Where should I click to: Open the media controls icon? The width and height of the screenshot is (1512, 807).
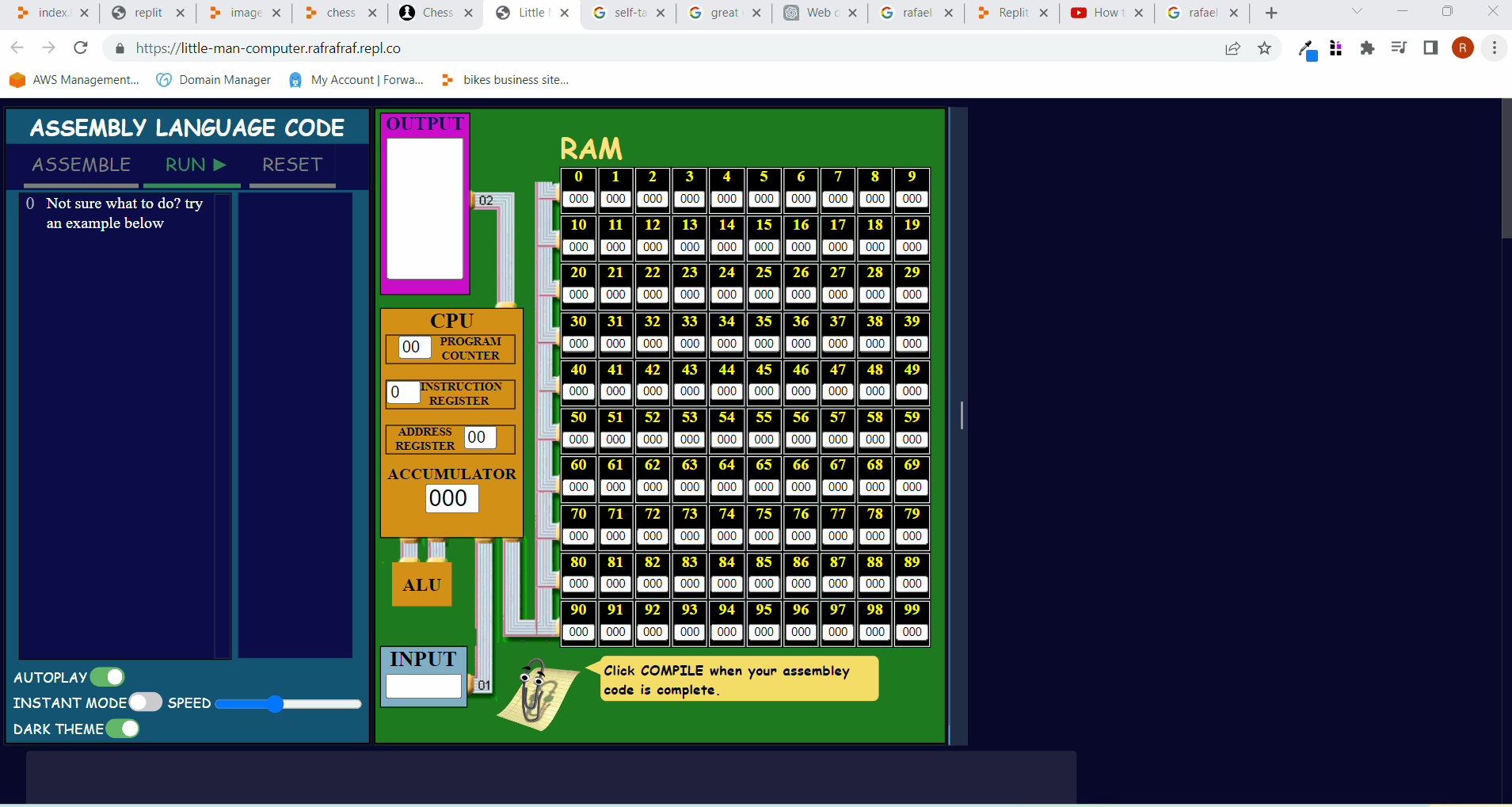pyautogui.click(x=1399, y=48)
